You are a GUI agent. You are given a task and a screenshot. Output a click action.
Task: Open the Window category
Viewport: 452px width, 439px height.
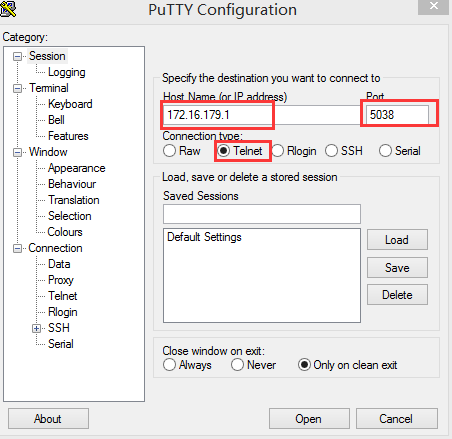48,152
